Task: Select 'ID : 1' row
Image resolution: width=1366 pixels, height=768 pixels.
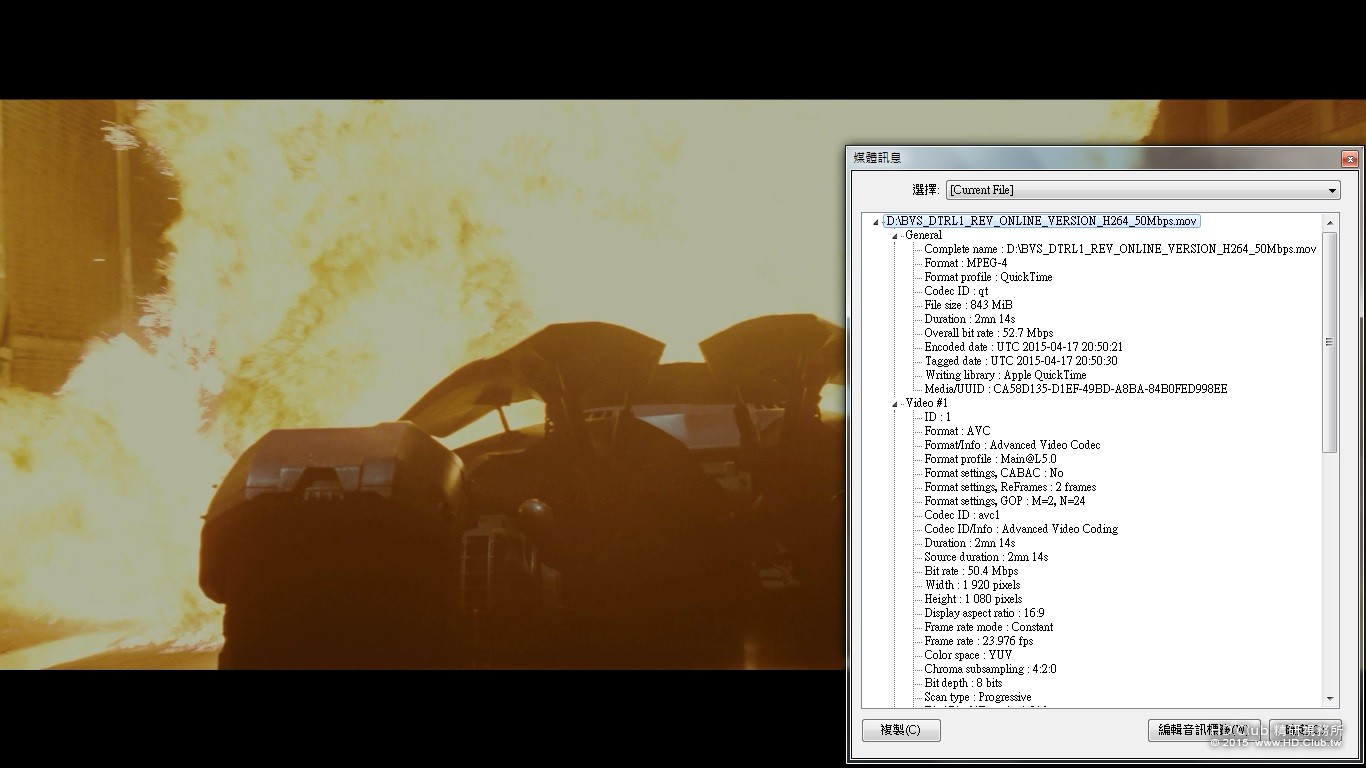Action: (937, 417)
